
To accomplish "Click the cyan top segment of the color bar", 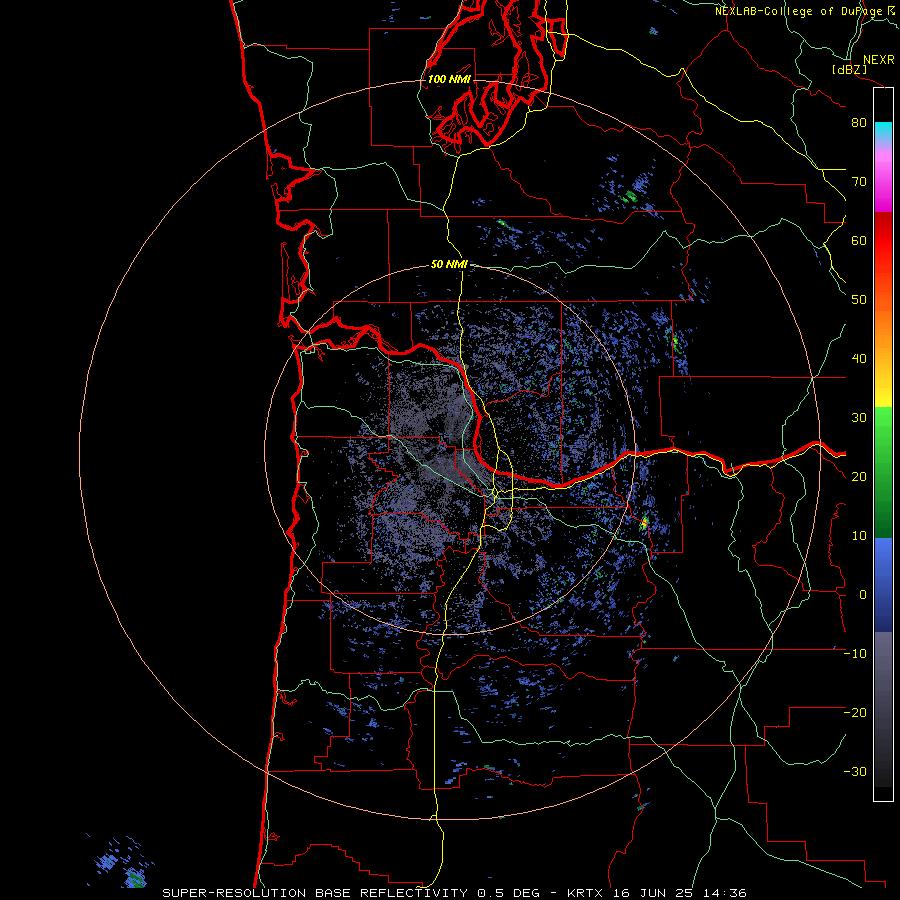I will (x=883, y=131).
